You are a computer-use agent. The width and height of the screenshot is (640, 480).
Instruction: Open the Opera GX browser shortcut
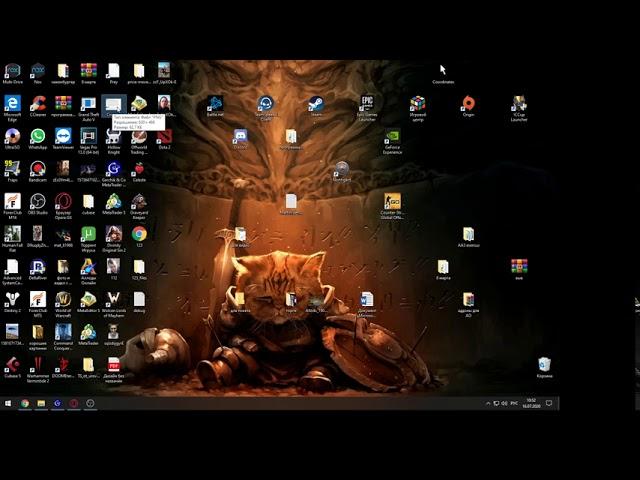tap(63, 201)
